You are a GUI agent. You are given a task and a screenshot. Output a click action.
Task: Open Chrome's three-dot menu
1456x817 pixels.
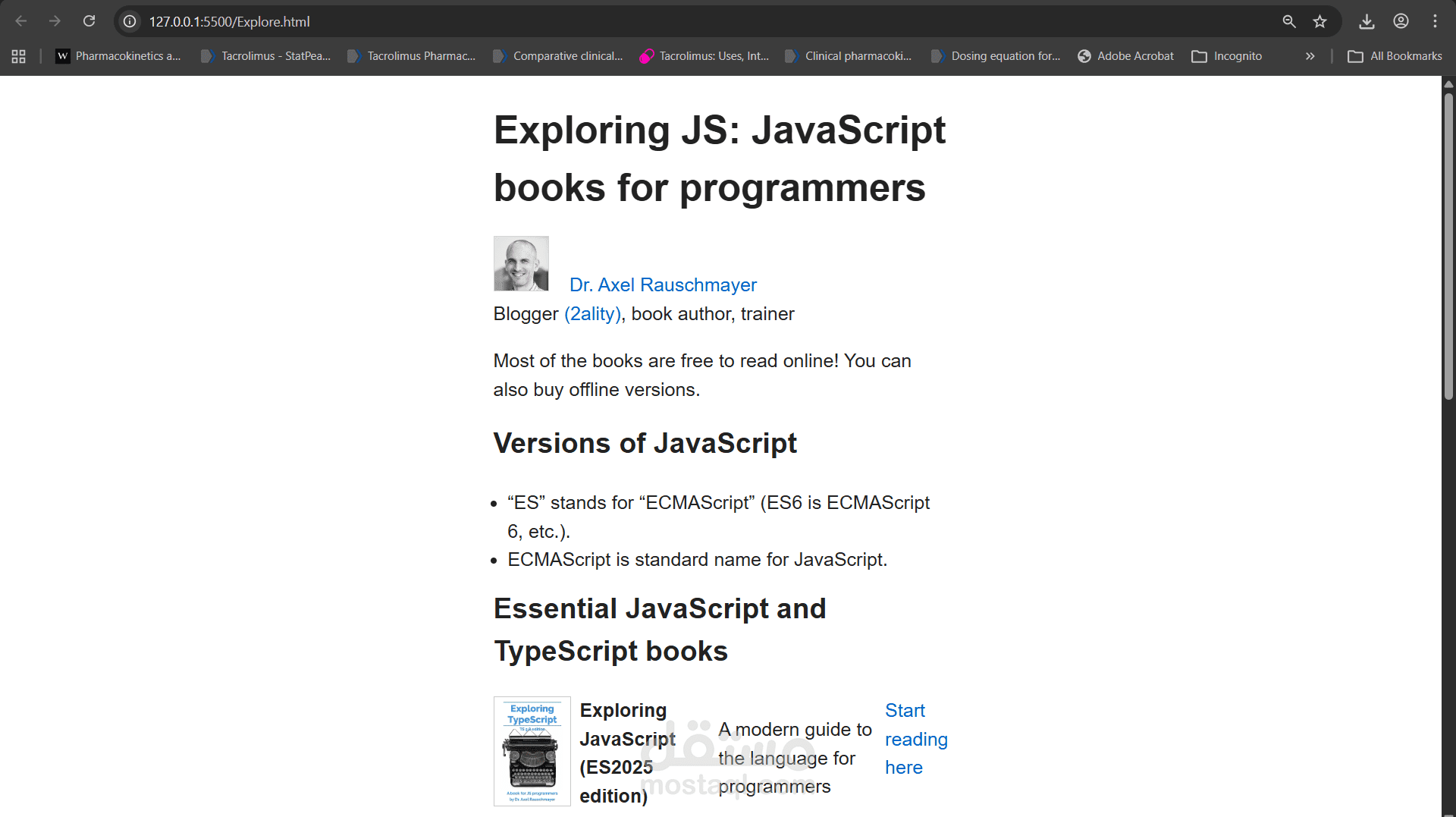click(x=1436, y=21)
